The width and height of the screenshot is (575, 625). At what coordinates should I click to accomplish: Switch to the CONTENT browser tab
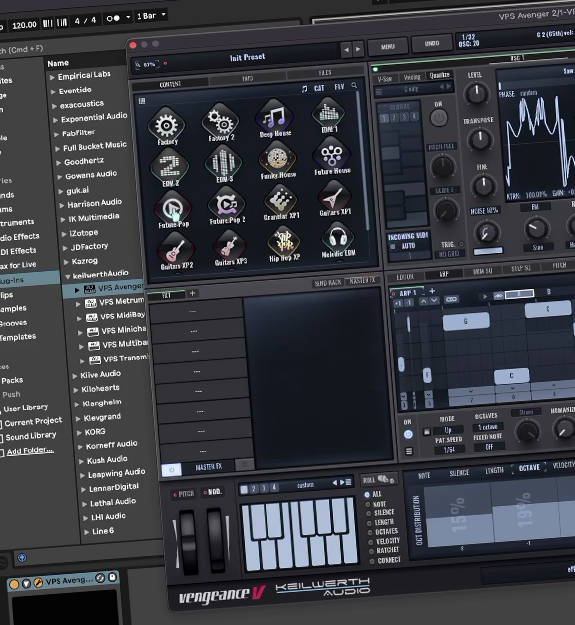click(170, 85)
